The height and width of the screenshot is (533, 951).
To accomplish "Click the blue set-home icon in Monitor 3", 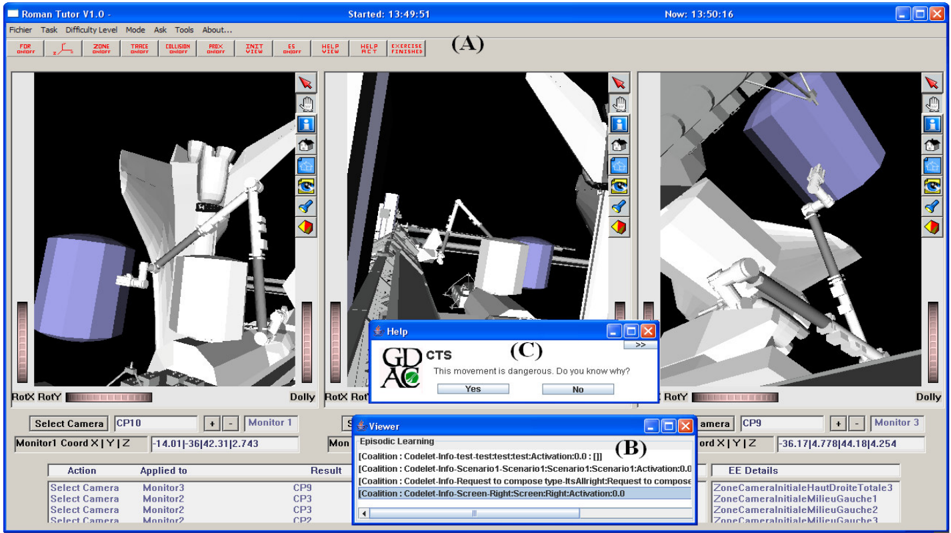I will (932, 166).
